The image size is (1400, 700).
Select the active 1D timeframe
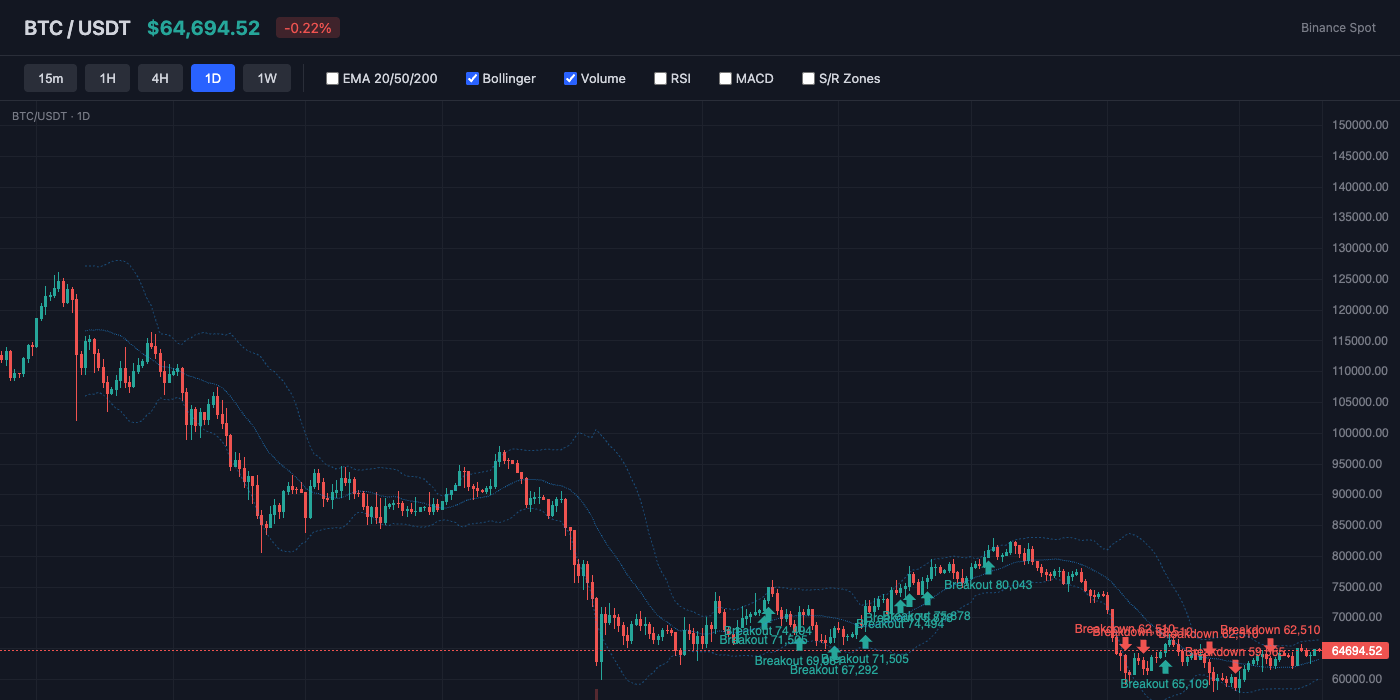[x=213, y=78]
